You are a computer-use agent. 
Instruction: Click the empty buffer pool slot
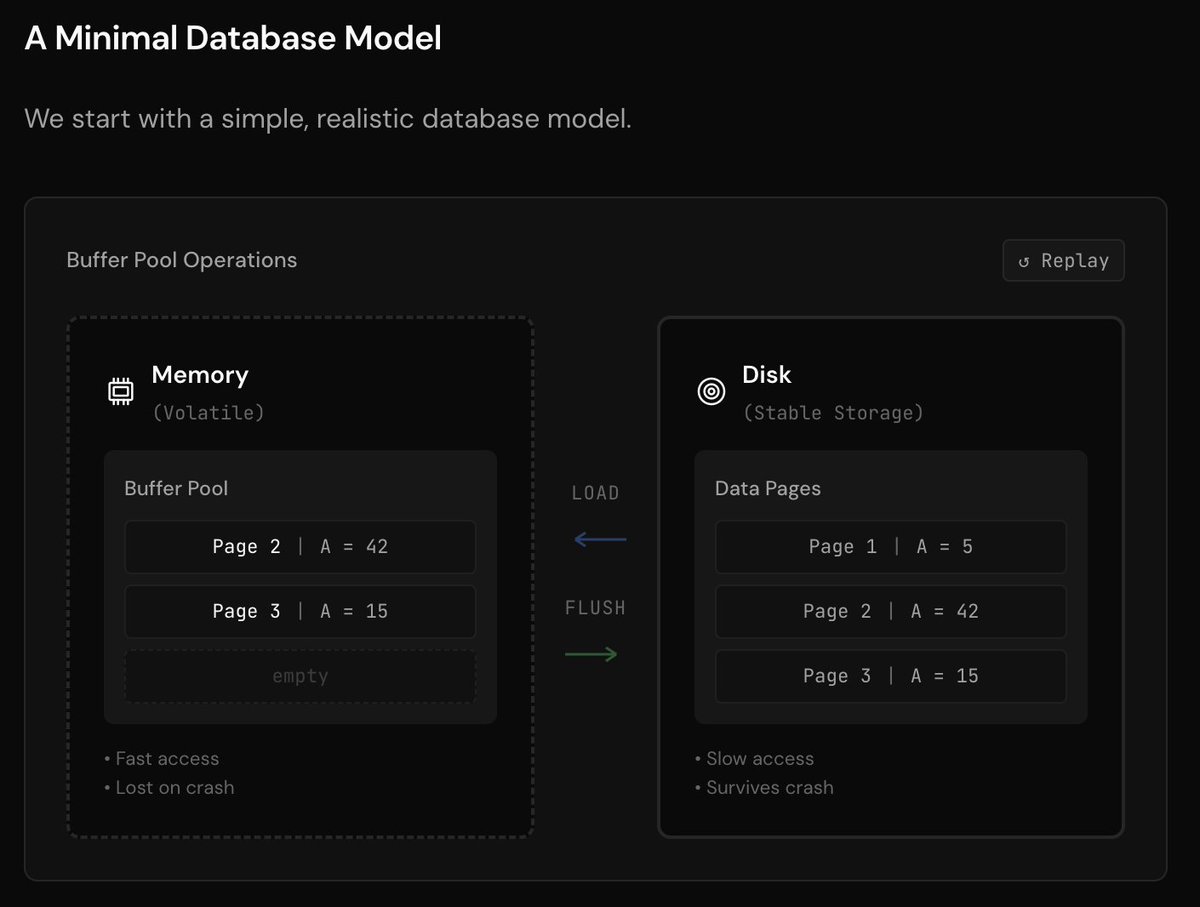(300, 676)
